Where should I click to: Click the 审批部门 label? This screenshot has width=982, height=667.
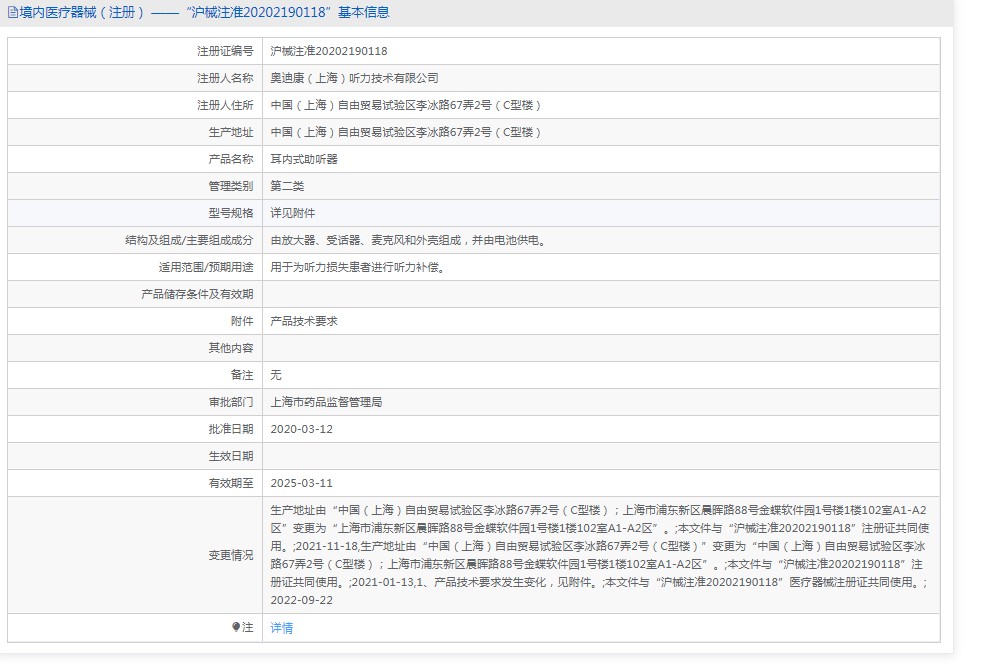tap(230, 401)
